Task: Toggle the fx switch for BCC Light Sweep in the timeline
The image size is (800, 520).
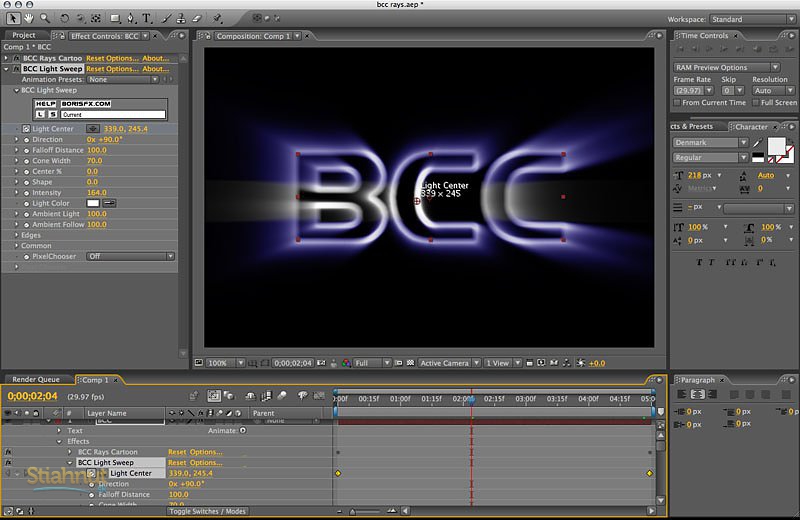Action: click(x=8, y=463)
